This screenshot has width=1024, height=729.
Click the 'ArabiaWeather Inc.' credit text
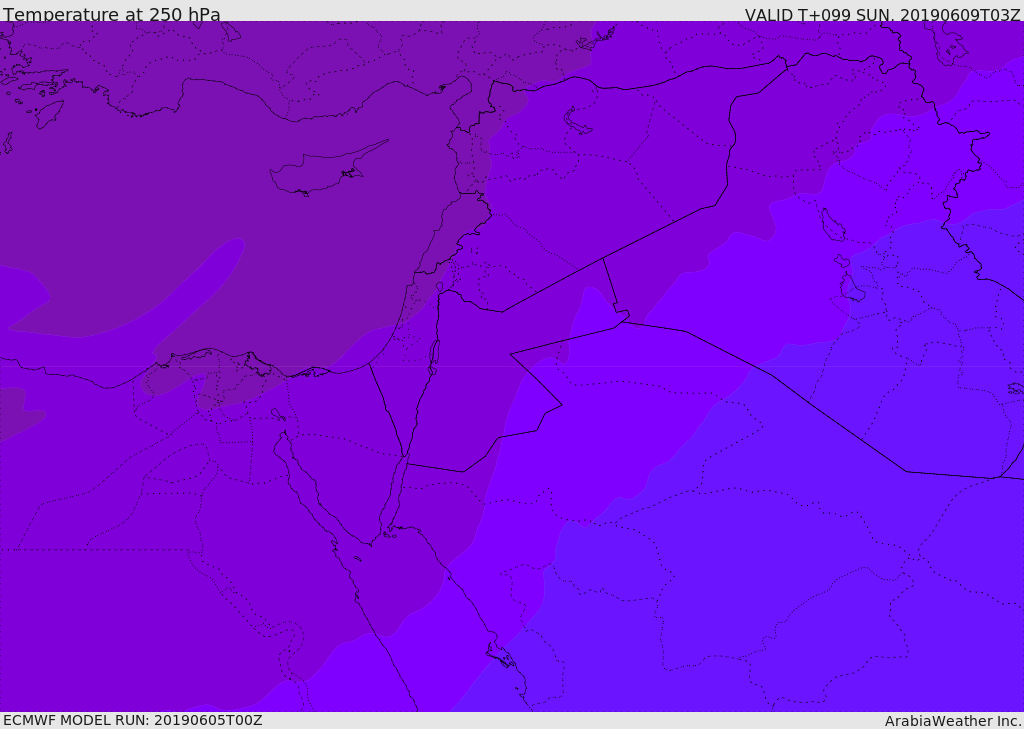[953, 721]
